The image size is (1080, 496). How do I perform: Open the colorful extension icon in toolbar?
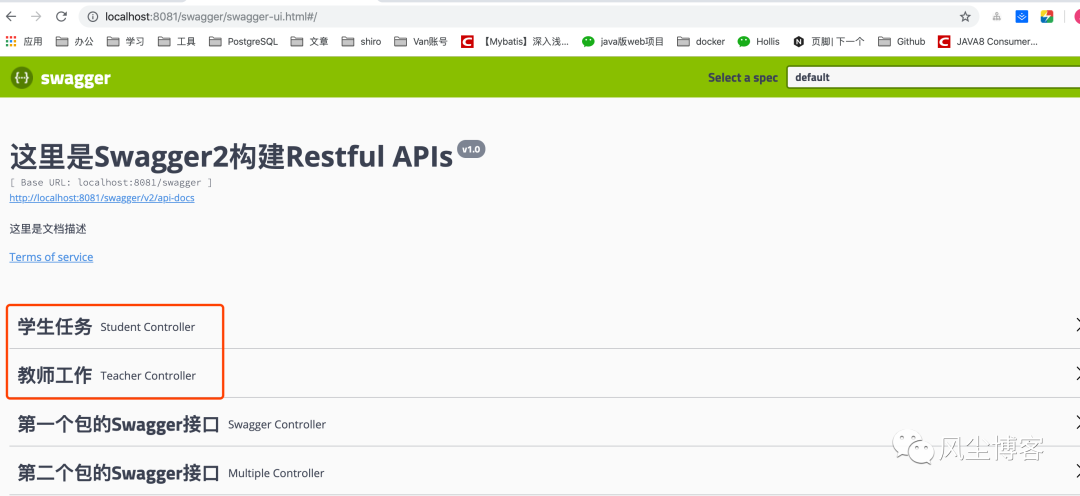tap(1046, 17)
